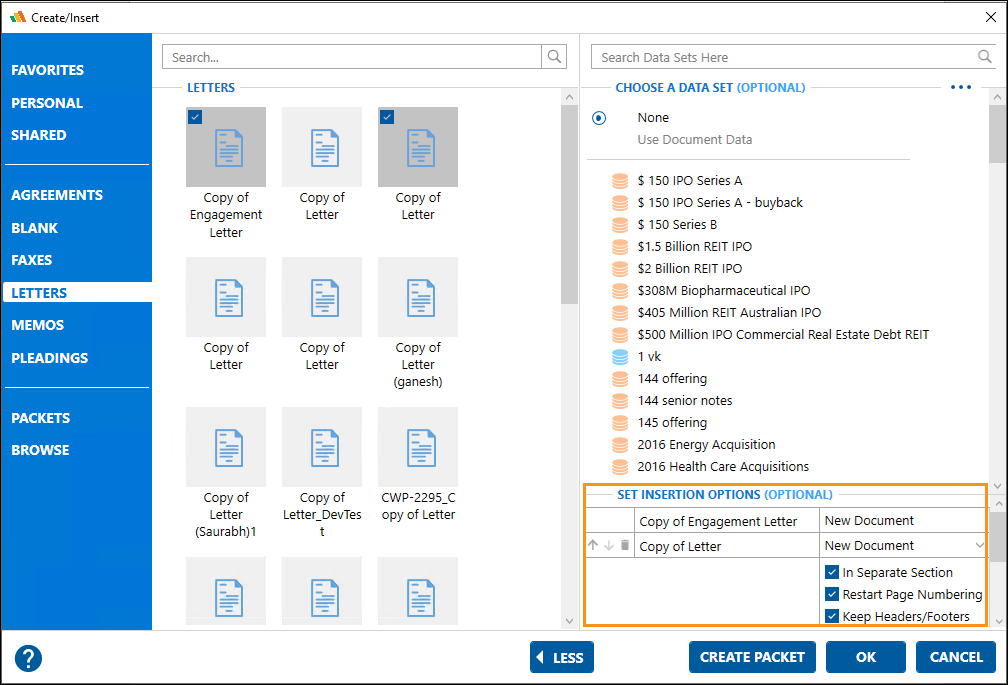Viewport: 1008px width, 685px height.
Task: Select the $308M Biopharmaceutical IPO icon
Action: [620, 290]
